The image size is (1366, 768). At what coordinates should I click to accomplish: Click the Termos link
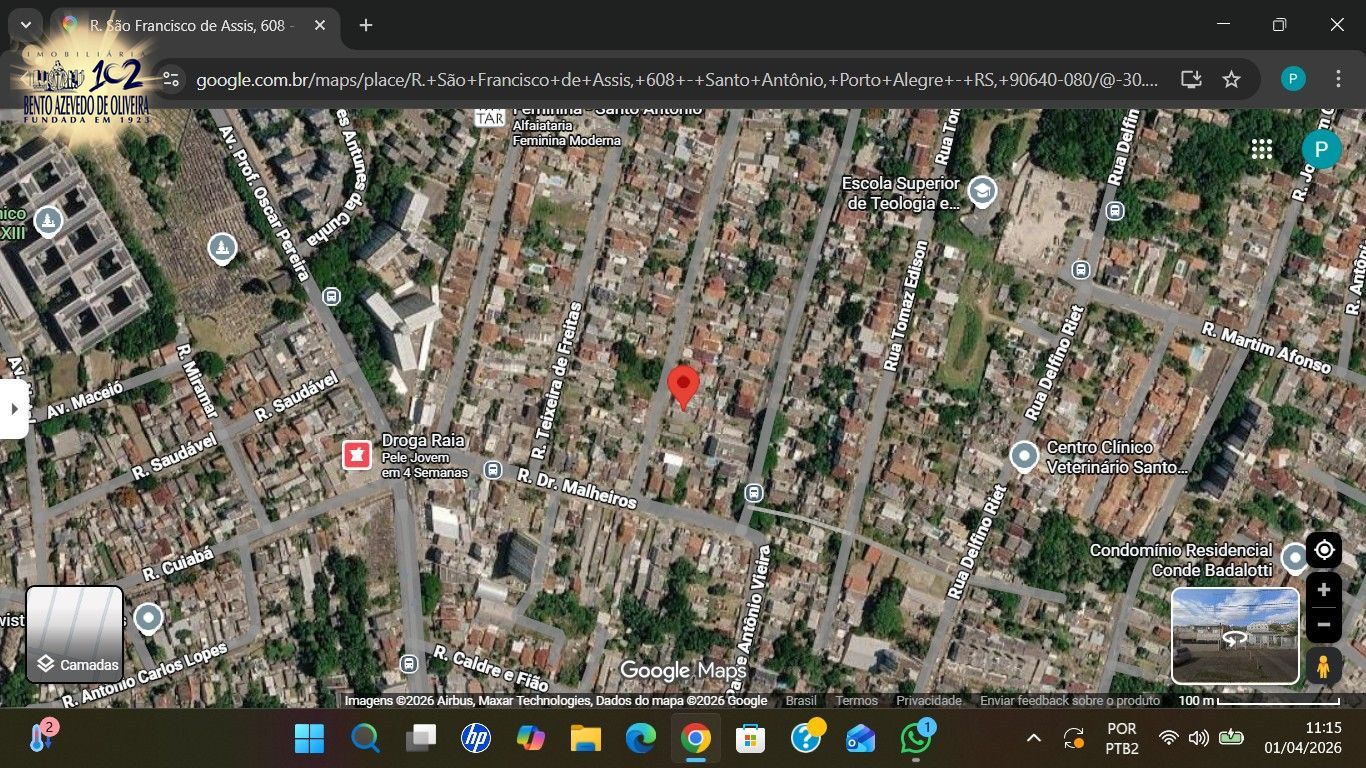point(856,701)
